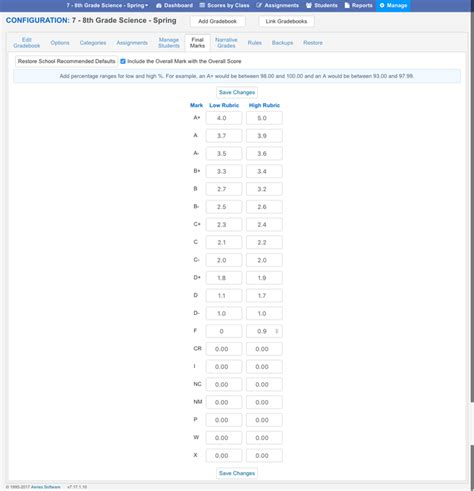The width and height of the screenshot is (474, 491).
Task: Click the Aeries Software footer link
Action: click(46, 487)
